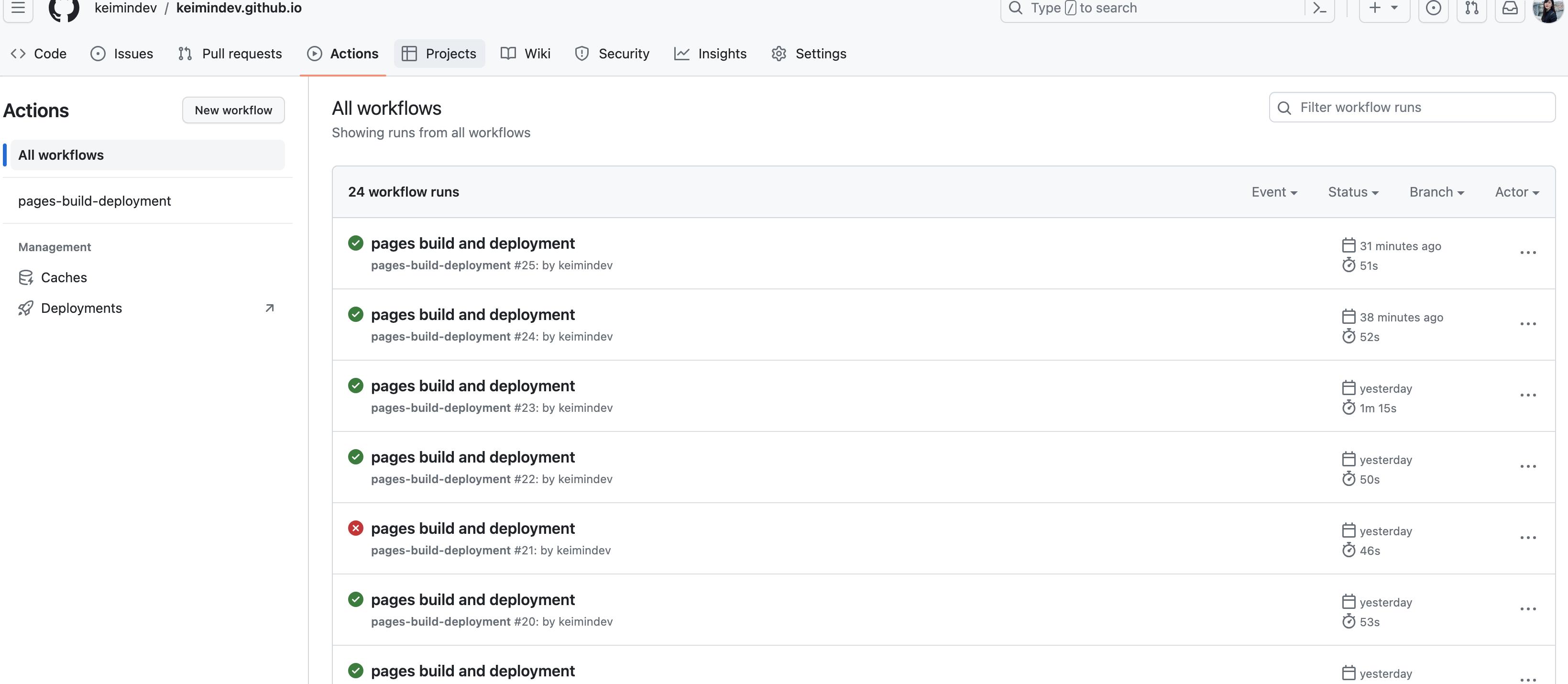Open the issues icon in header
The height and width of the screenshot is (684, 1568).
click(x=1433, y=9)
